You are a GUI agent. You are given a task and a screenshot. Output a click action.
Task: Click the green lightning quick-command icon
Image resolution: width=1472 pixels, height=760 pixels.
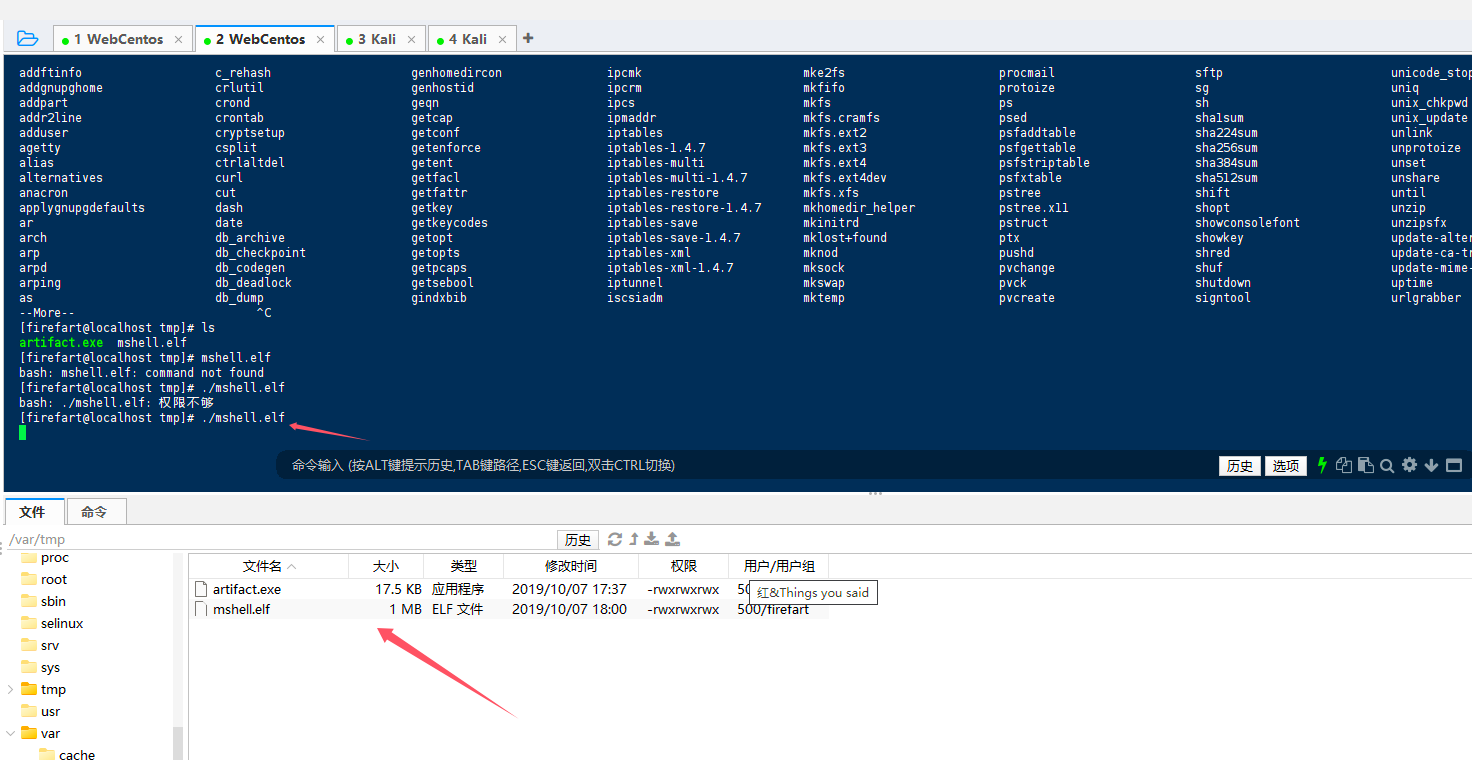(1322, 465)
